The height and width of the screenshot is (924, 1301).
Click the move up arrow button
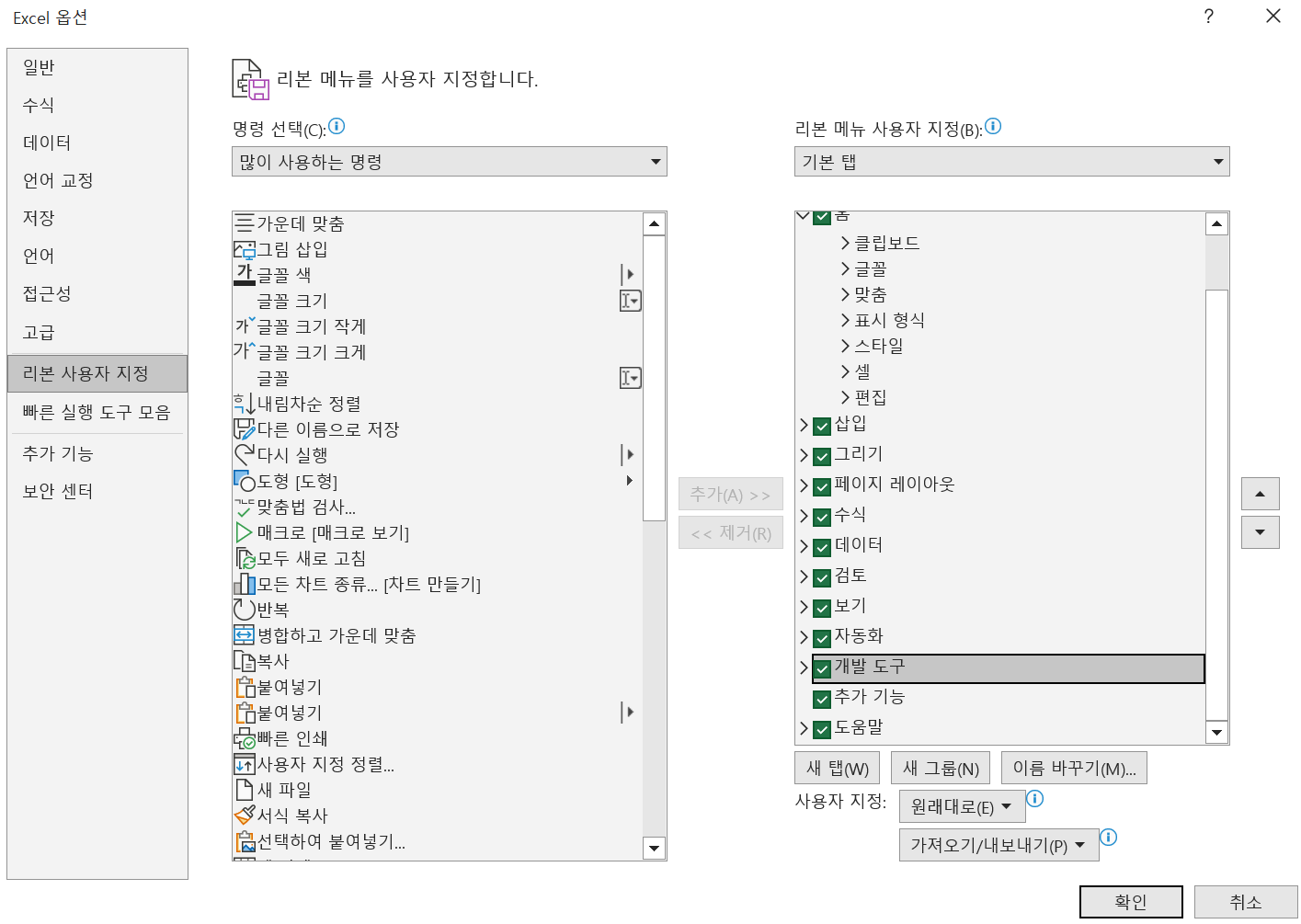coord(1261,494)
